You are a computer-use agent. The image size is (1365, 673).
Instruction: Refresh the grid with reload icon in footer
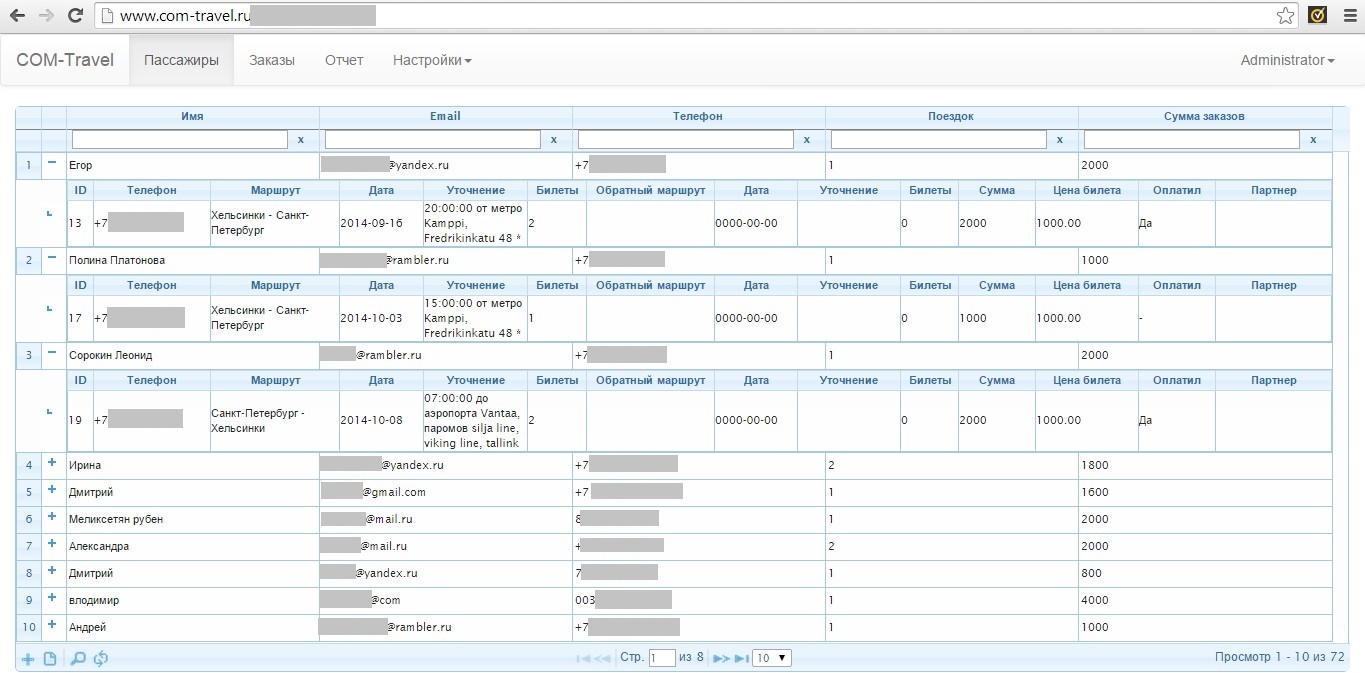pos(101,658)
